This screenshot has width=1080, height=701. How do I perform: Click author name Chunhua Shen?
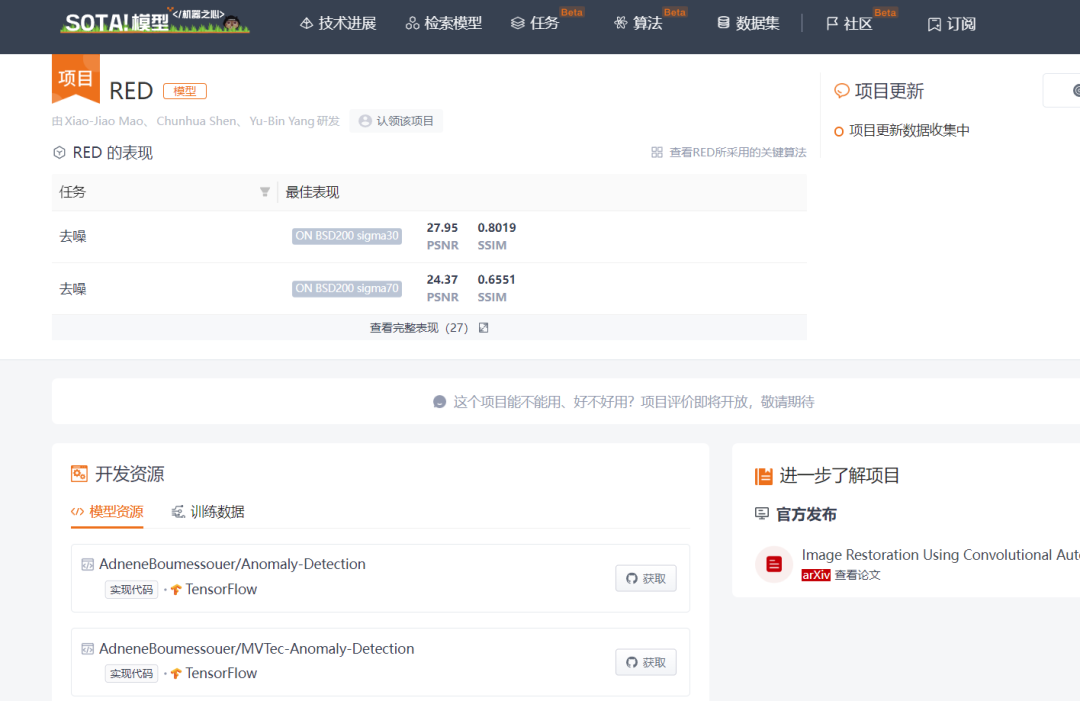tap(196, 121)
